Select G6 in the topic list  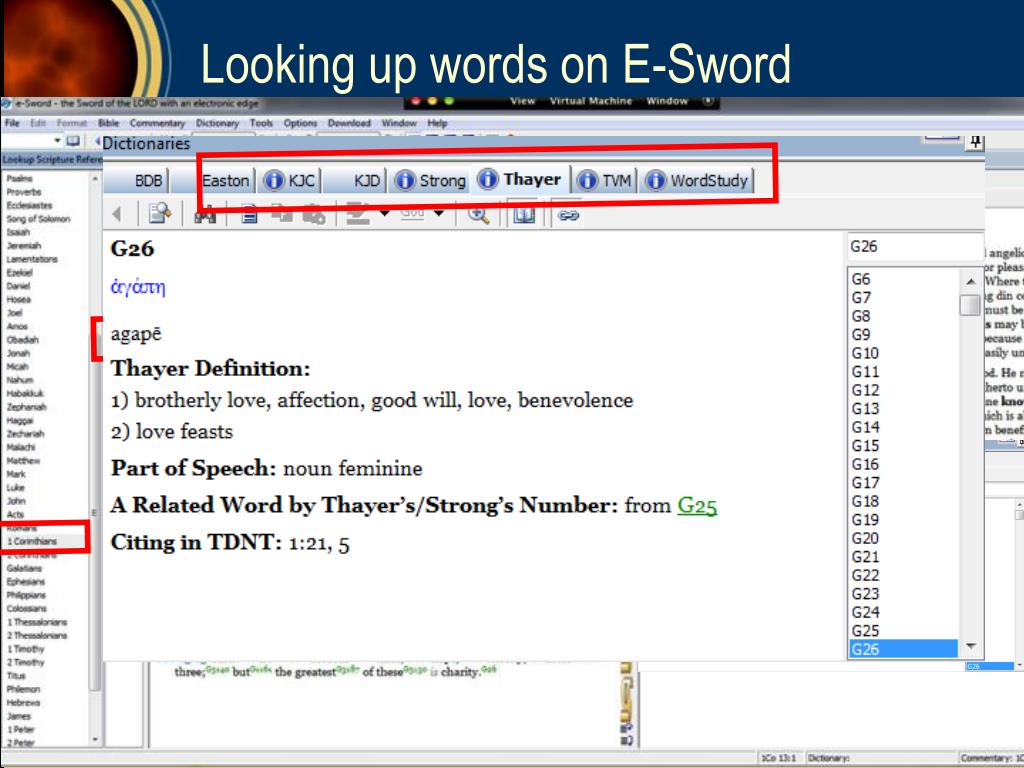(861, 279)
